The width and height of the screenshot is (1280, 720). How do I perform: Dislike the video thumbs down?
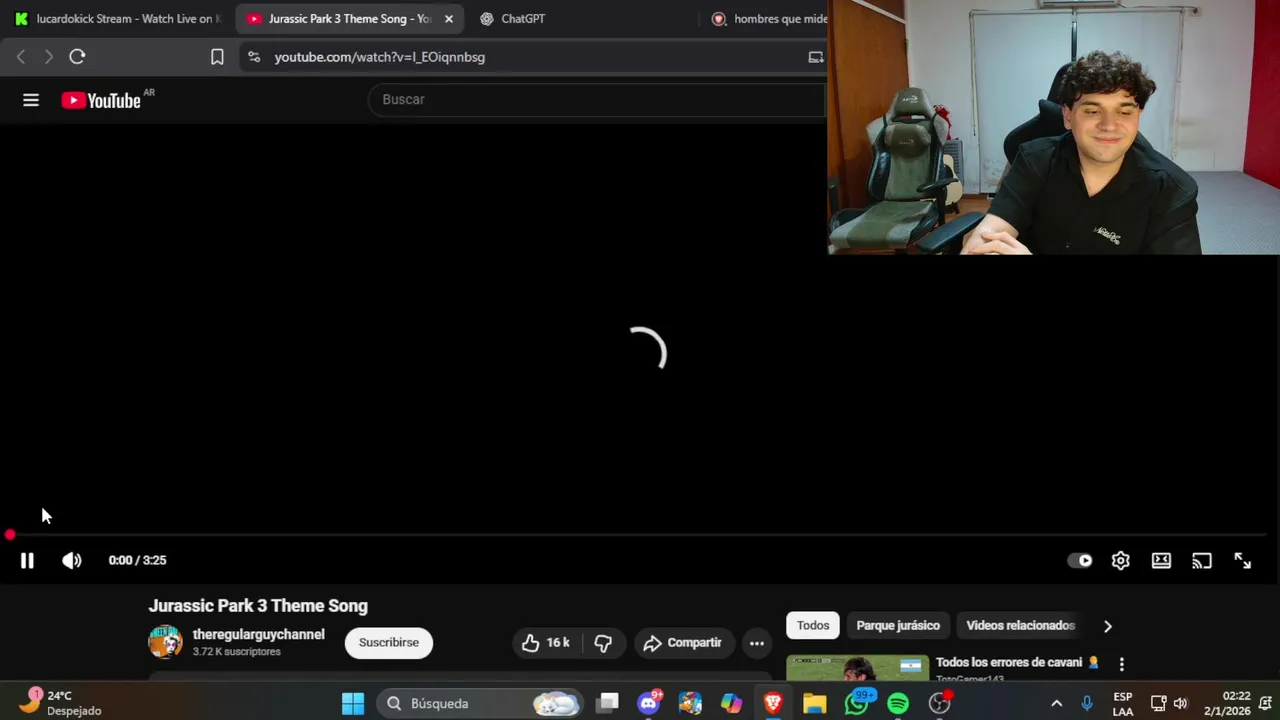pos(603,643)
